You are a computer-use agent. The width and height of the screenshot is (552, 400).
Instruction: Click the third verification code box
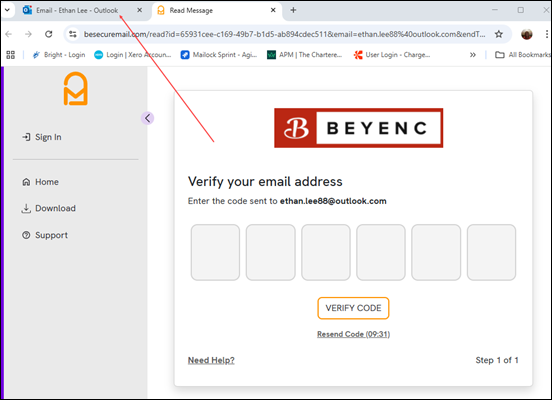pyautogui.click(x=326, y=252)
